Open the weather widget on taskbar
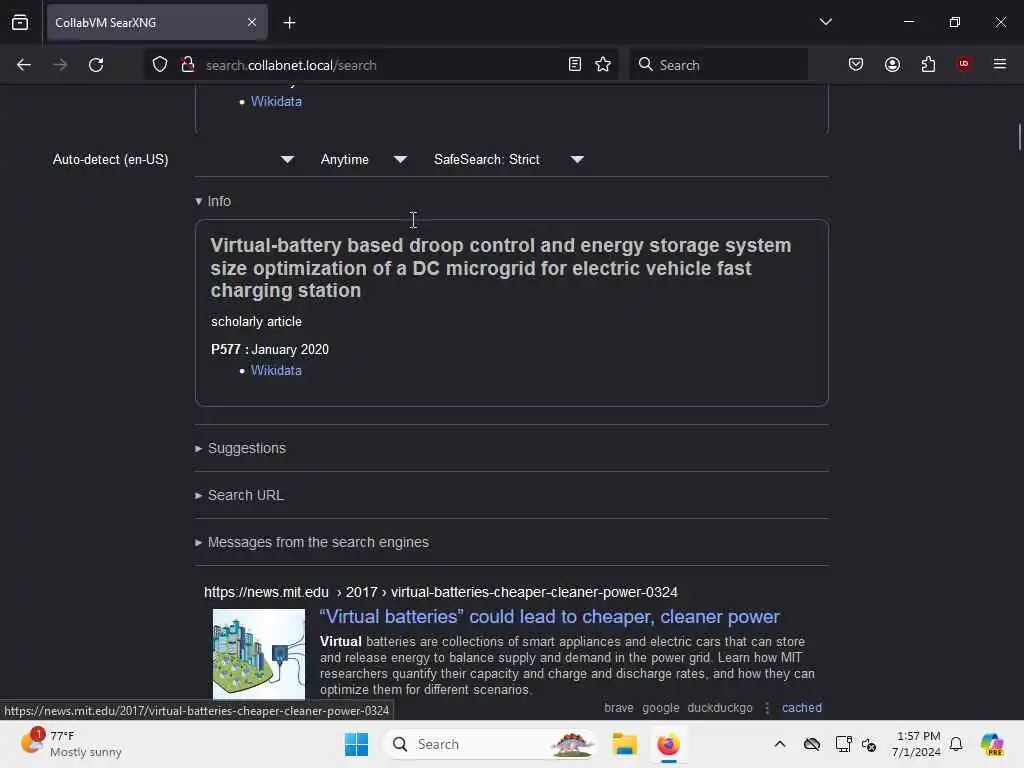 point(71,744)
